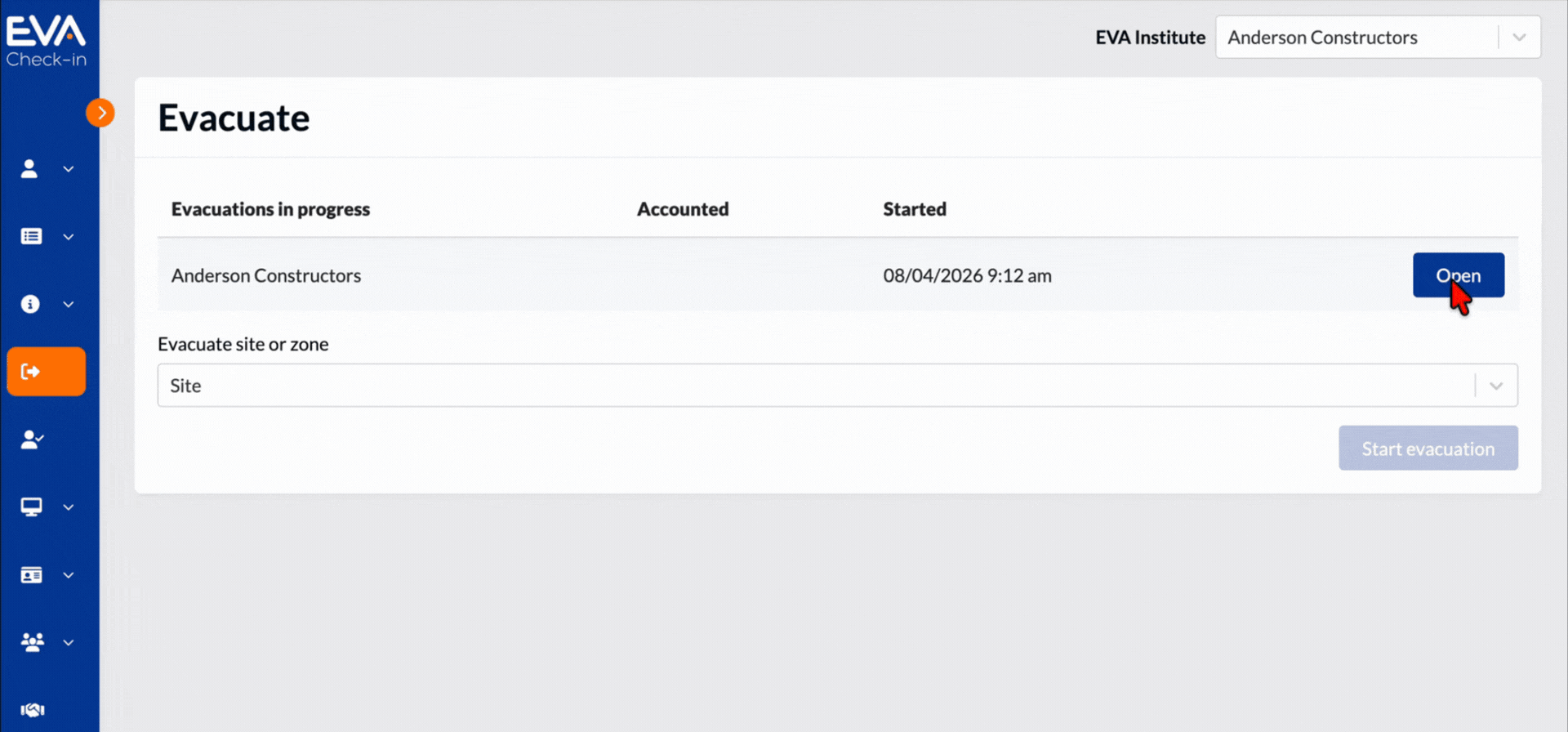Click the Evacuate page heading
The height and width of the screenshot is (732, 1568).
[234, 118]
